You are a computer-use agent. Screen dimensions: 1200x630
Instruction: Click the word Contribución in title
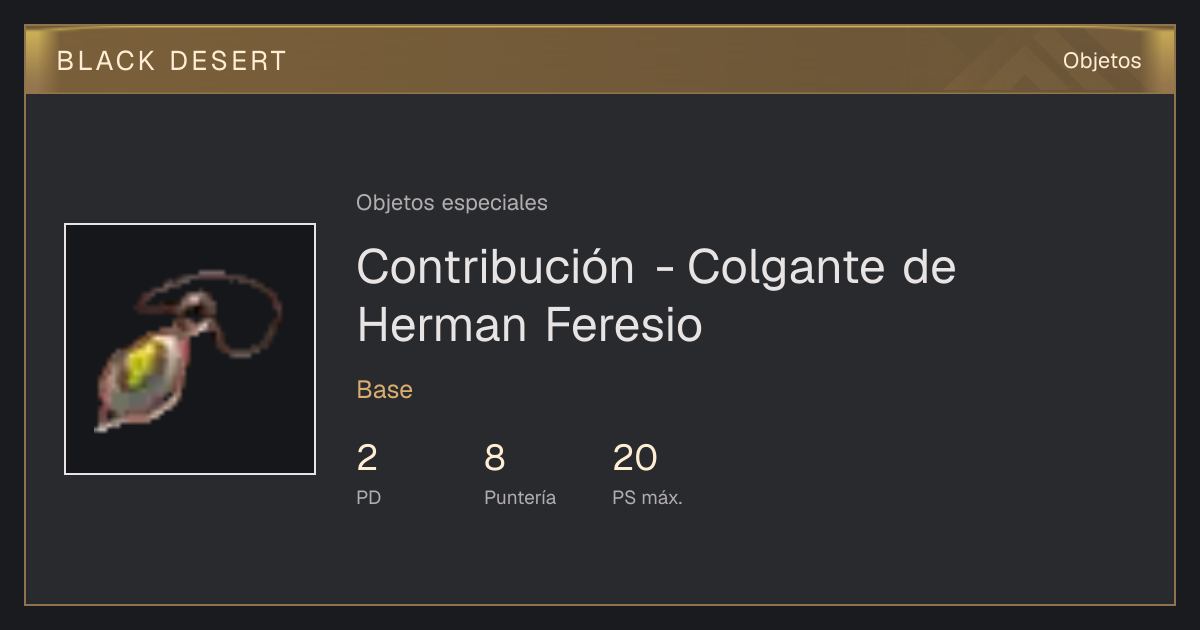pyautogui.click(x=495, y=267)
